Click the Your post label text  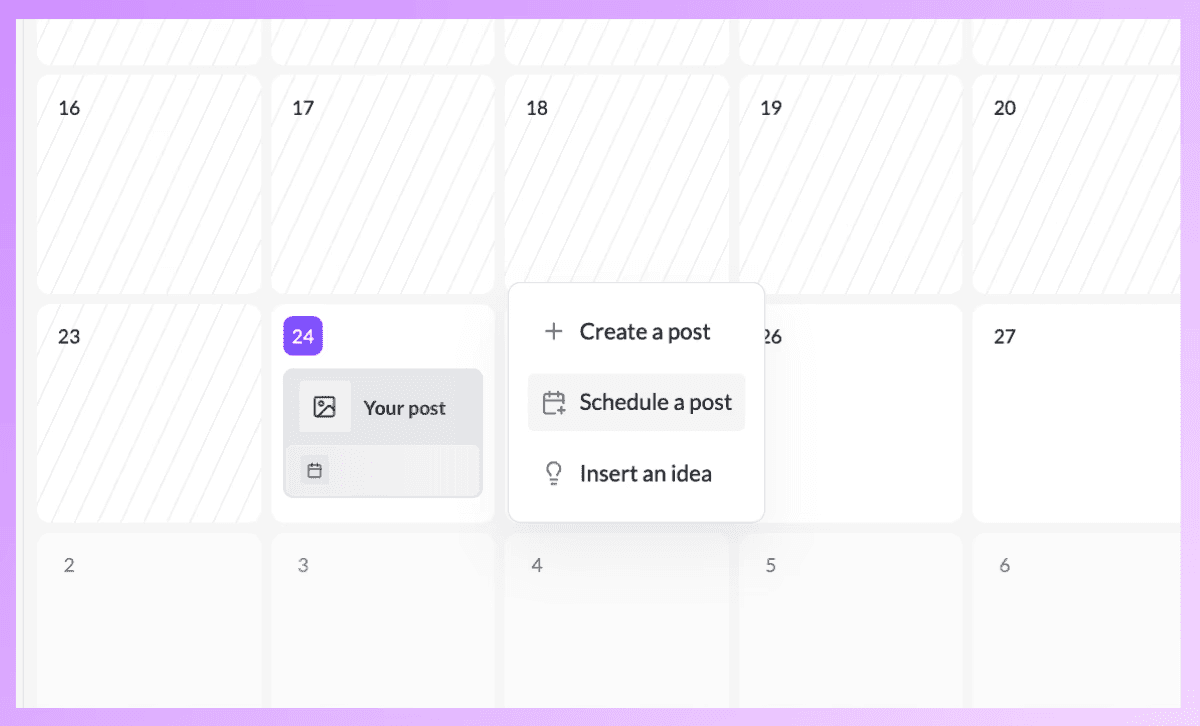point(405,407)
